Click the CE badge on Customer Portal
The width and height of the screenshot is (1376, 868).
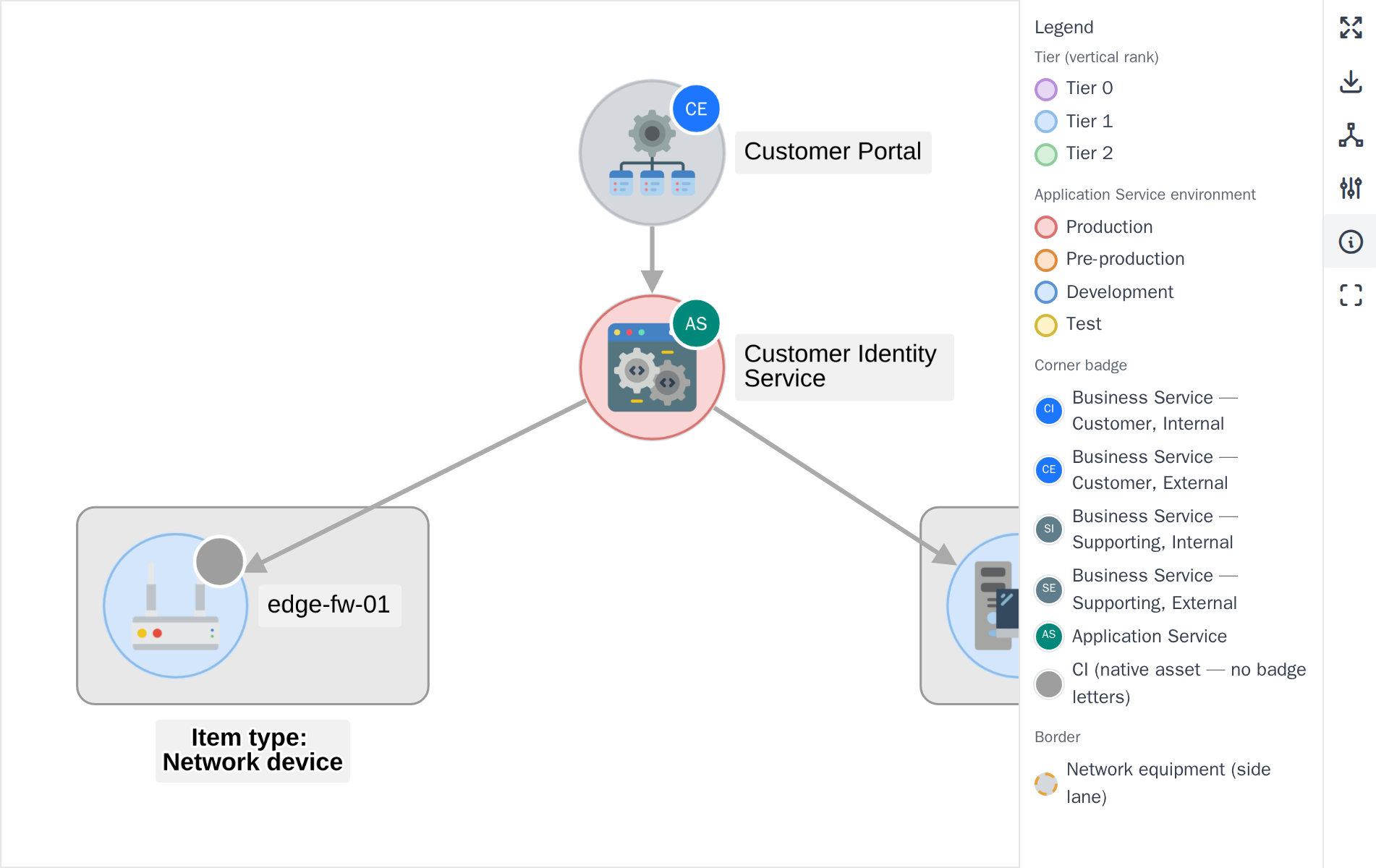696,109
